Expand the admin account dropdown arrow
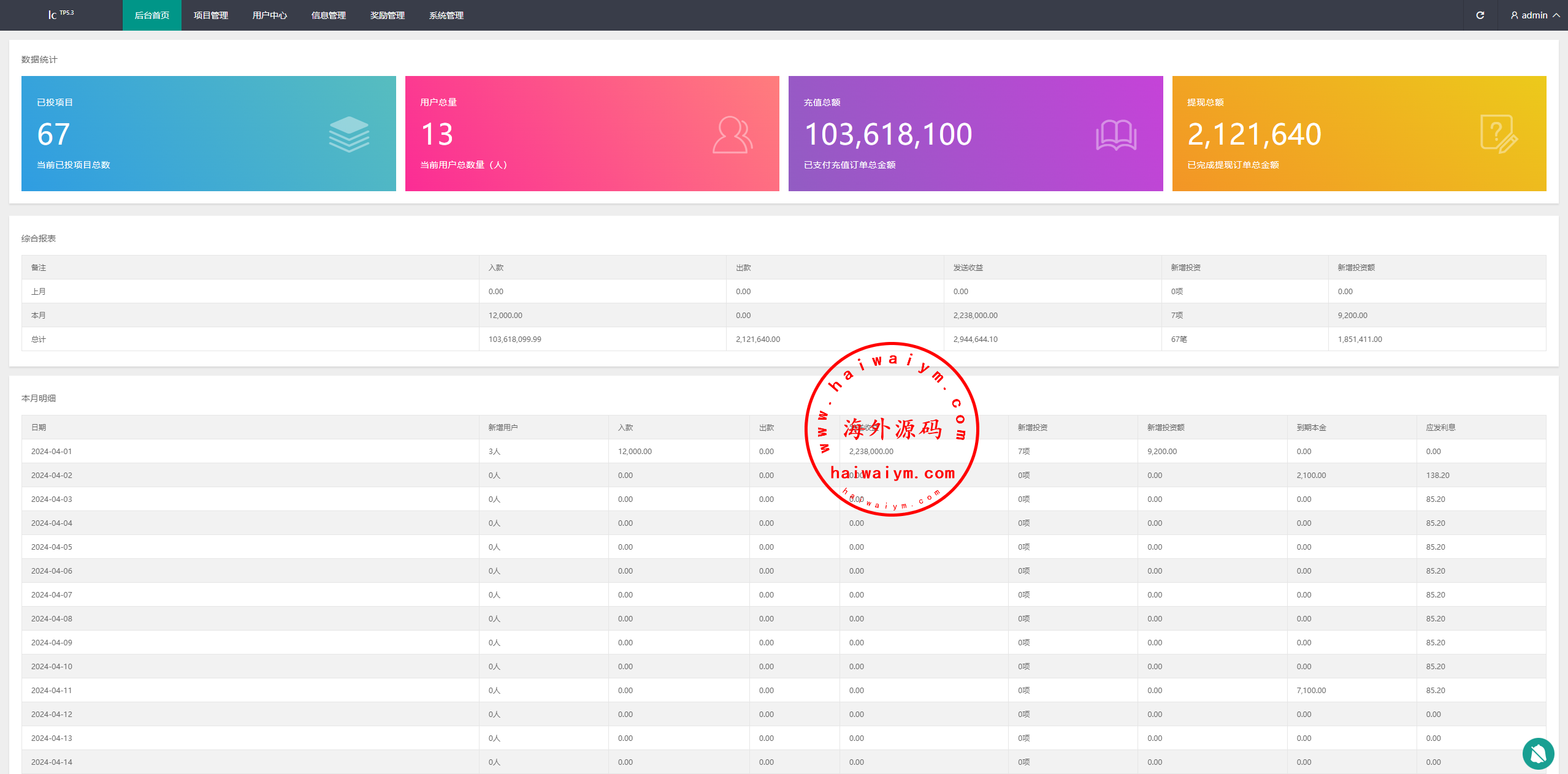Viewport: 1568px width, 774px height. click(x=1556, y=15)
